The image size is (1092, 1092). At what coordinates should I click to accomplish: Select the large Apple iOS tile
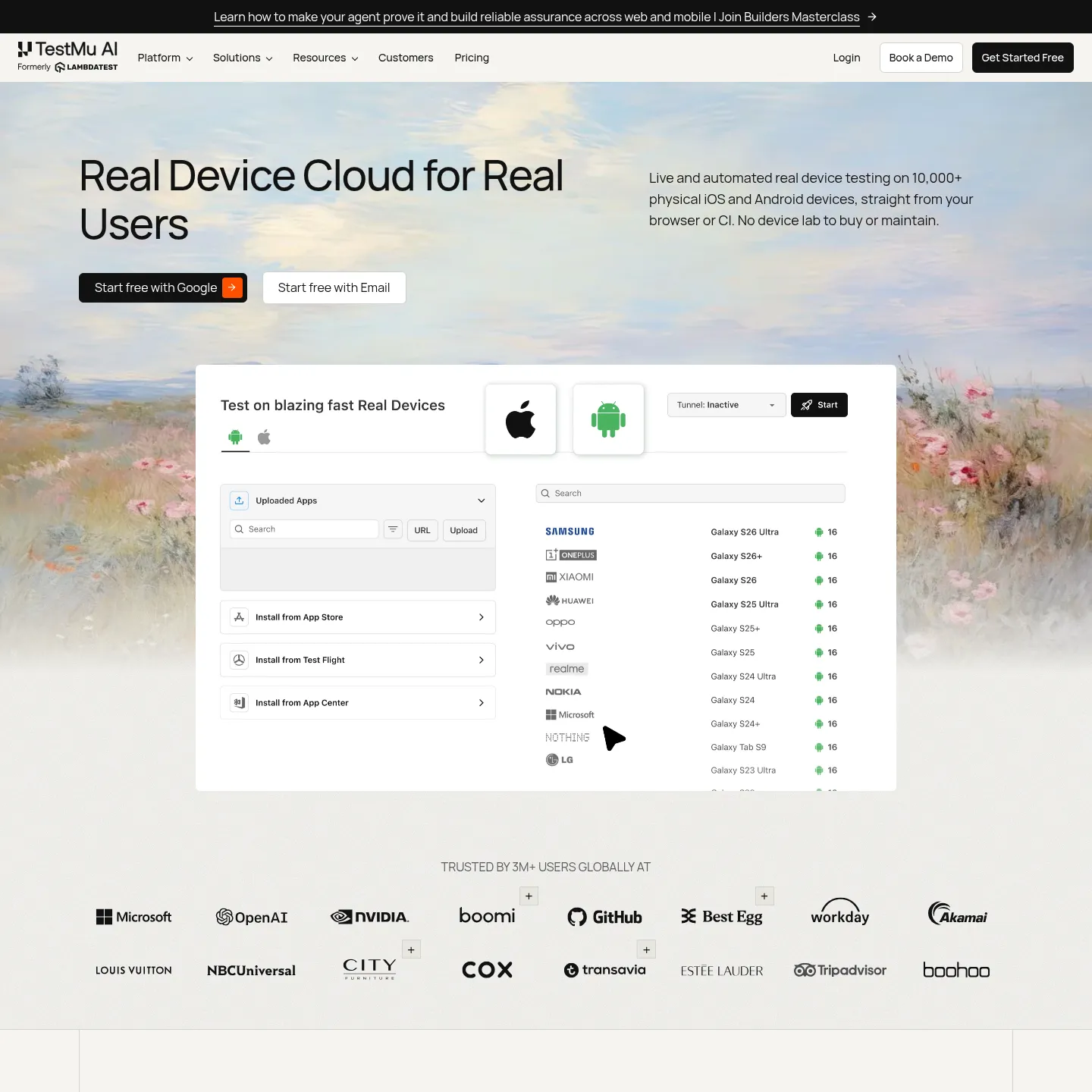521,419
